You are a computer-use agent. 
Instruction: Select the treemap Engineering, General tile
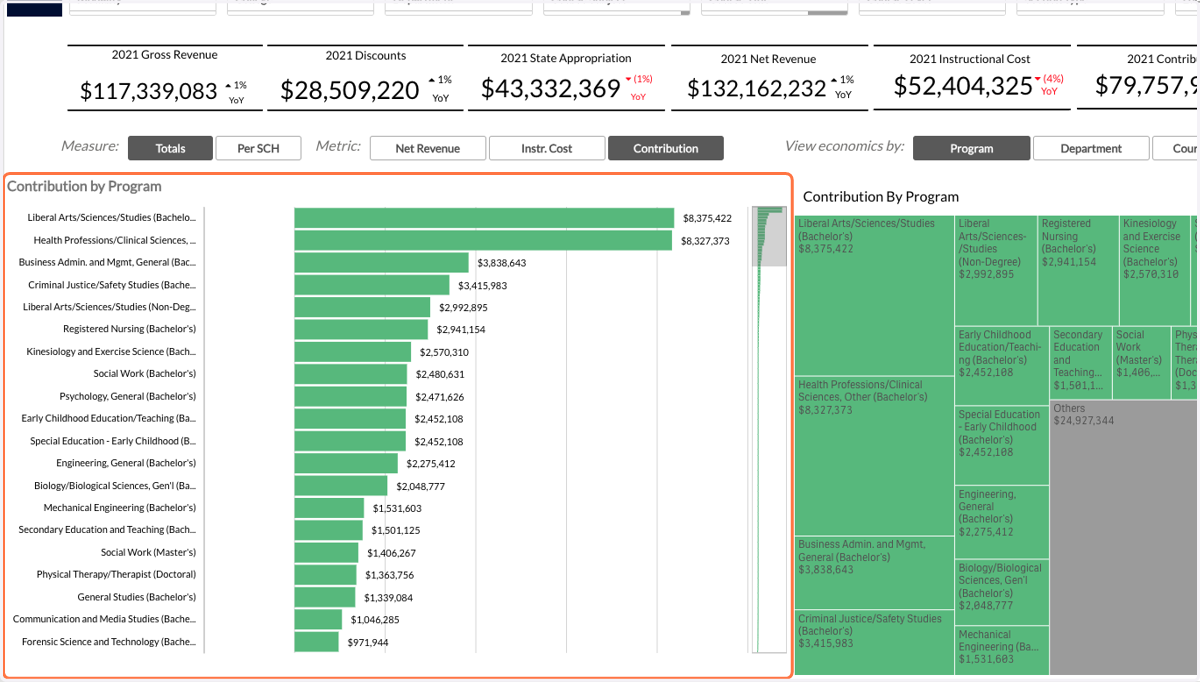pyautogui.click(x=1002, y=522)
